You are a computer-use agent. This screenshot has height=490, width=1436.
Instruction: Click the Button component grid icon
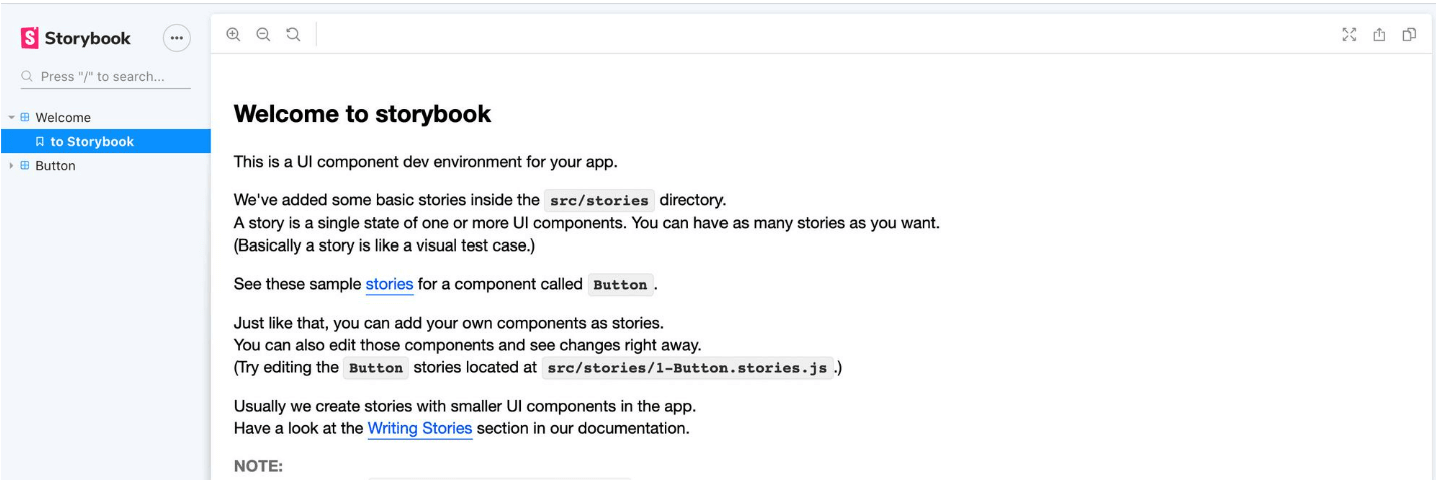pos(25,166)
